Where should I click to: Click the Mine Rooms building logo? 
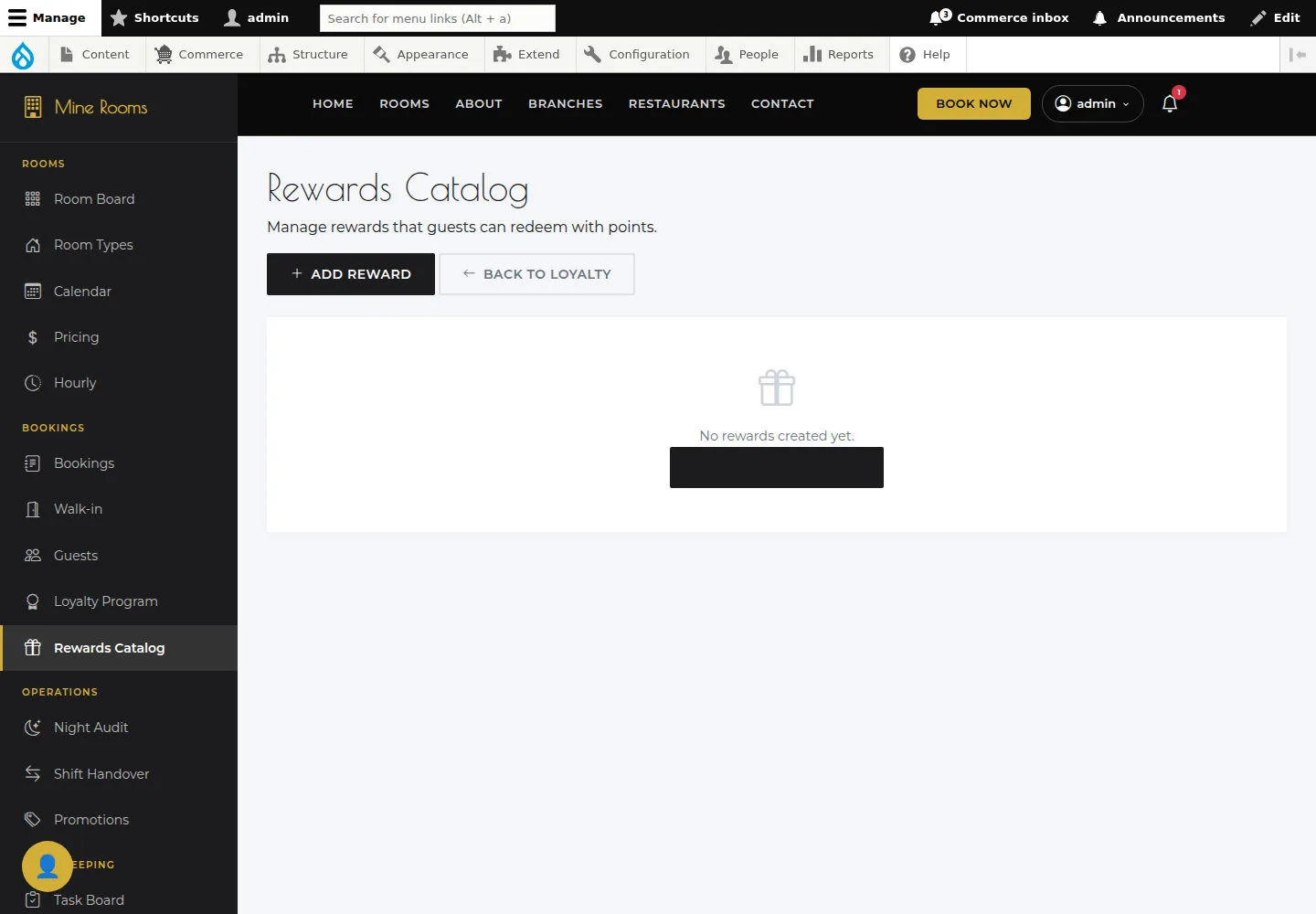coord(33,107)
